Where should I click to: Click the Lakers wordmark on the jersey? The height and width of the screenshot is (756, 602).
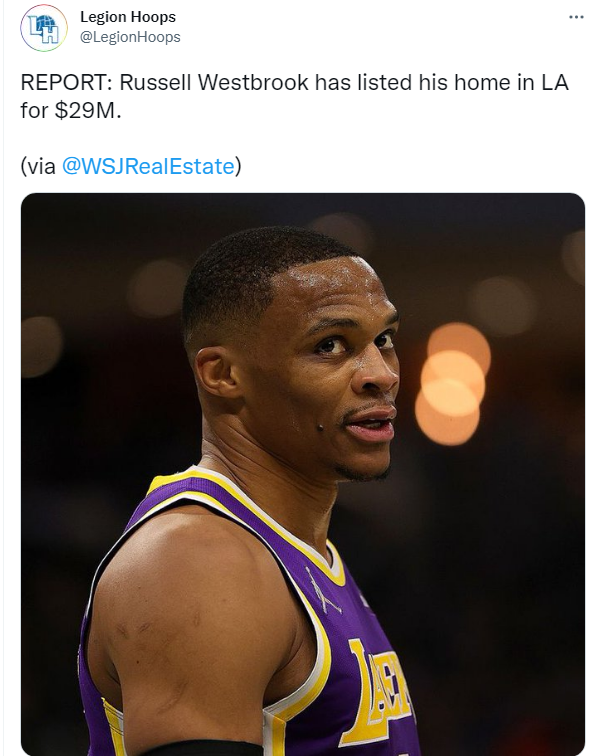(385, 685)
